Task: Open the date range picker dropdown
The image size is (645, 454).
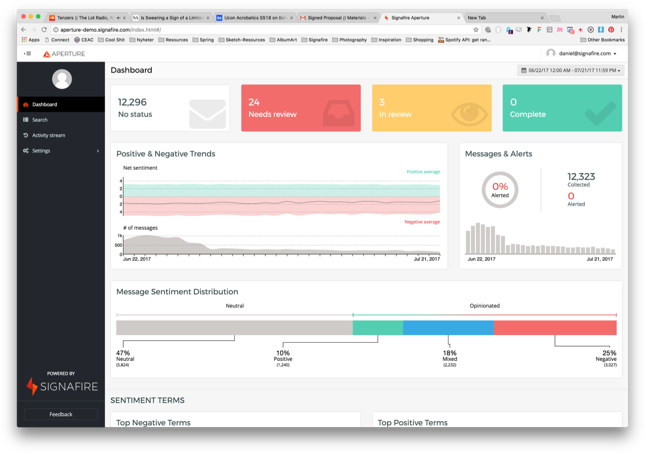Action: [x=570, y=71]
